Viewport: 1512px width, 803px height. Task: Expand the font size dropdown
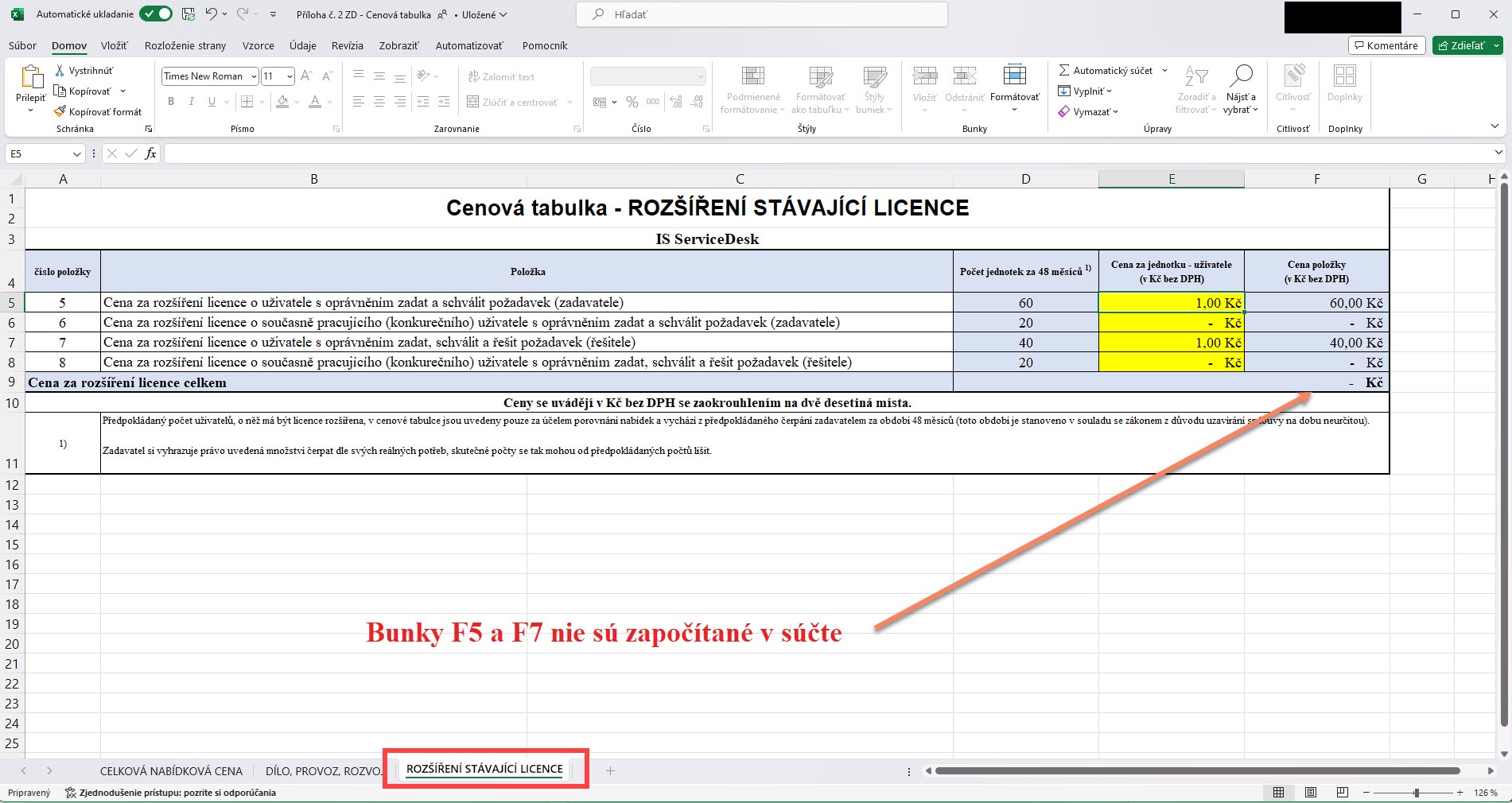(x=290, y=76)
